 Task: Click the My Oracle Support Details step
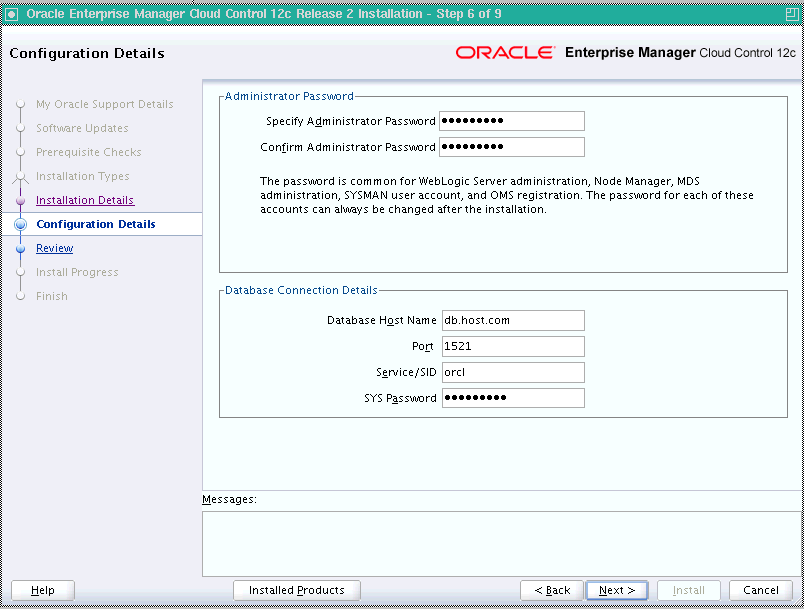click(x=105, y=104)
